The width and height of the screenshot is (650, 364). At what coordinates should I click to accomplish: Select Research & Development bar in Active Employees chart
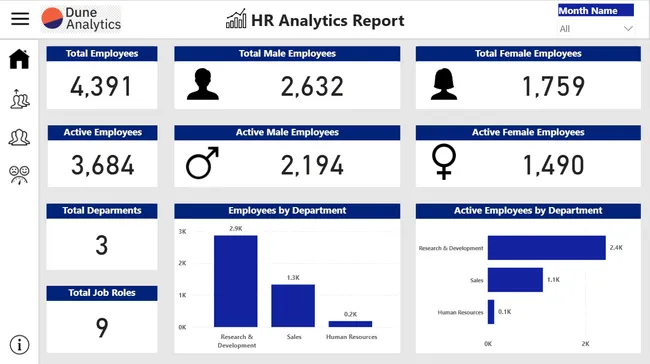pyautogui.click(x=546, y=248)
